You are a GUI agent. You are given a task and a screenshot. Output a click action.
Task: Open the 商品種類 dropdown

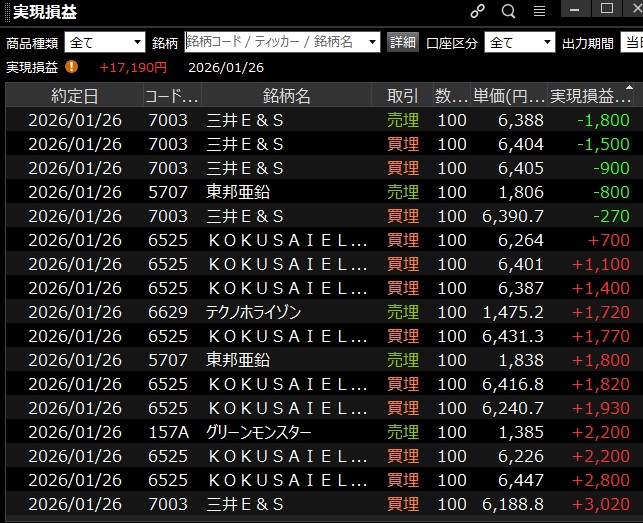click(105, 42)
